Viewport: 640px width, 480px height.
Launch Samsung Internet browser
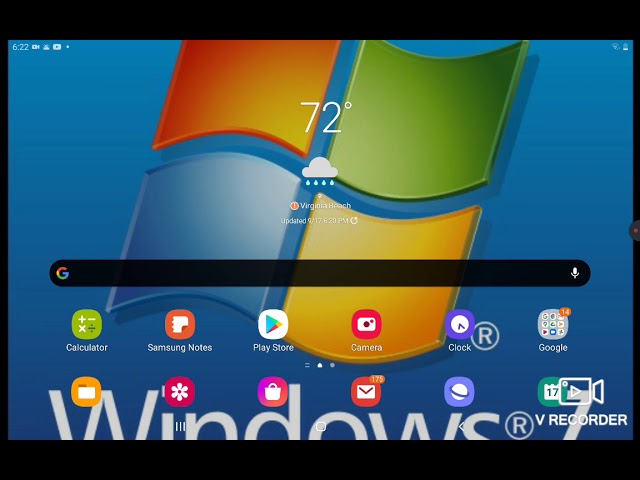pyautogui.click(x=460, y=392)
